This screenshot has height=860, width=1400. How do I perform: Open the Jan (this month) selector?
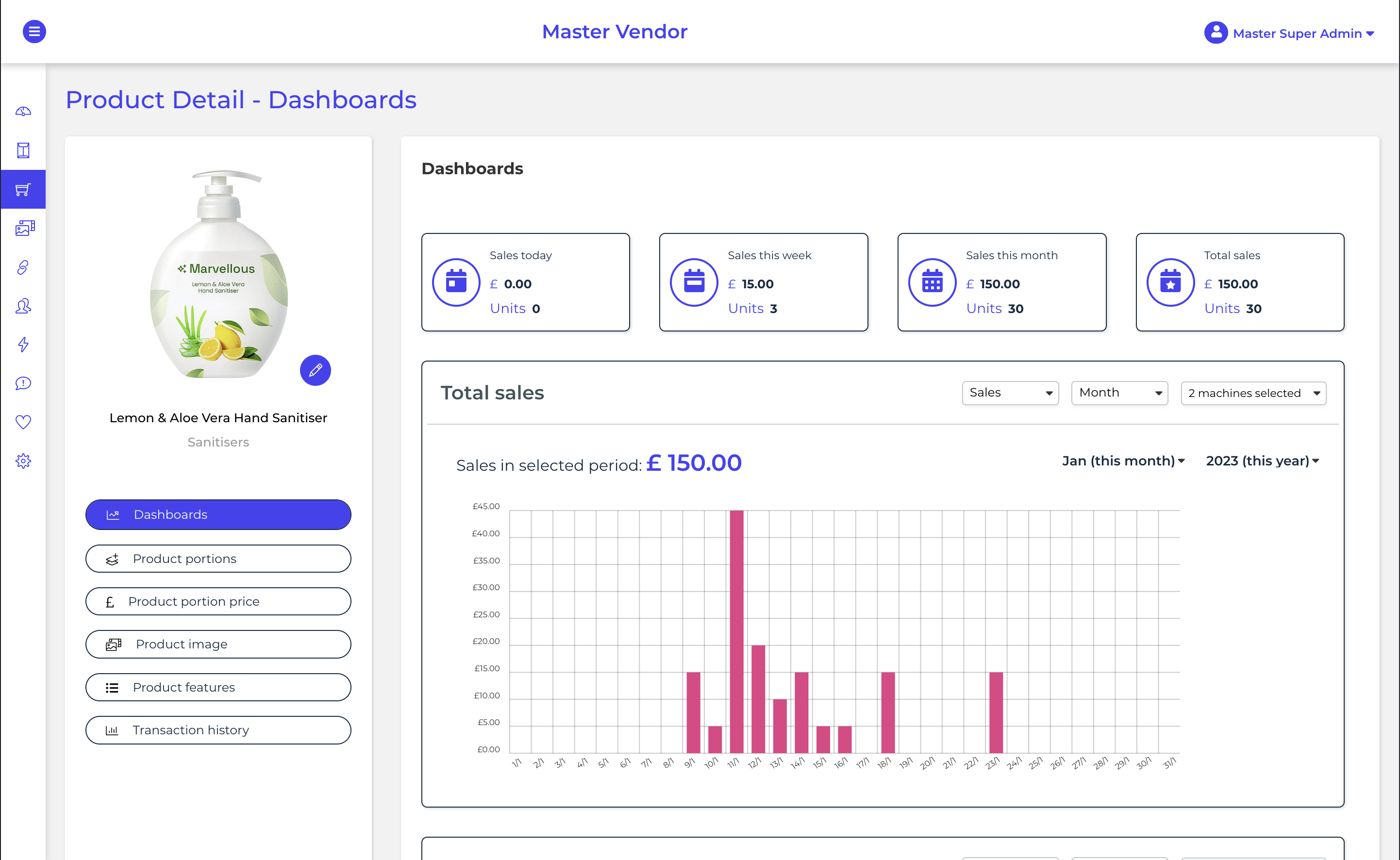coord(1123,461)
